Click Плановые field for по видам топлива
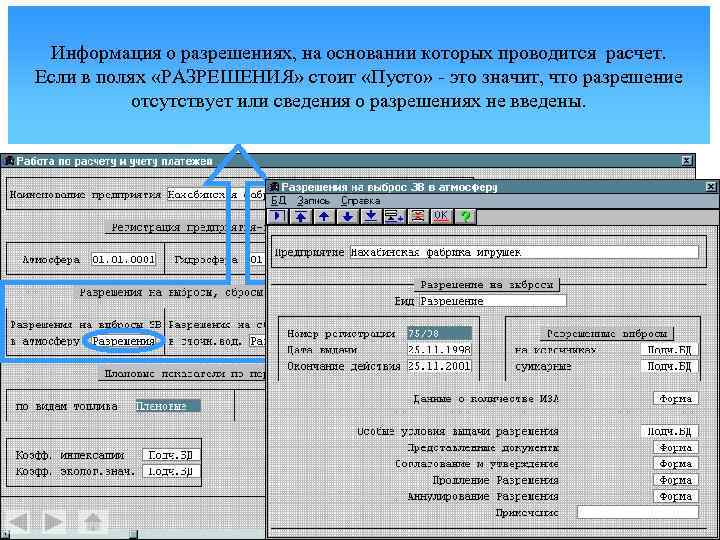 coord(168,406)
